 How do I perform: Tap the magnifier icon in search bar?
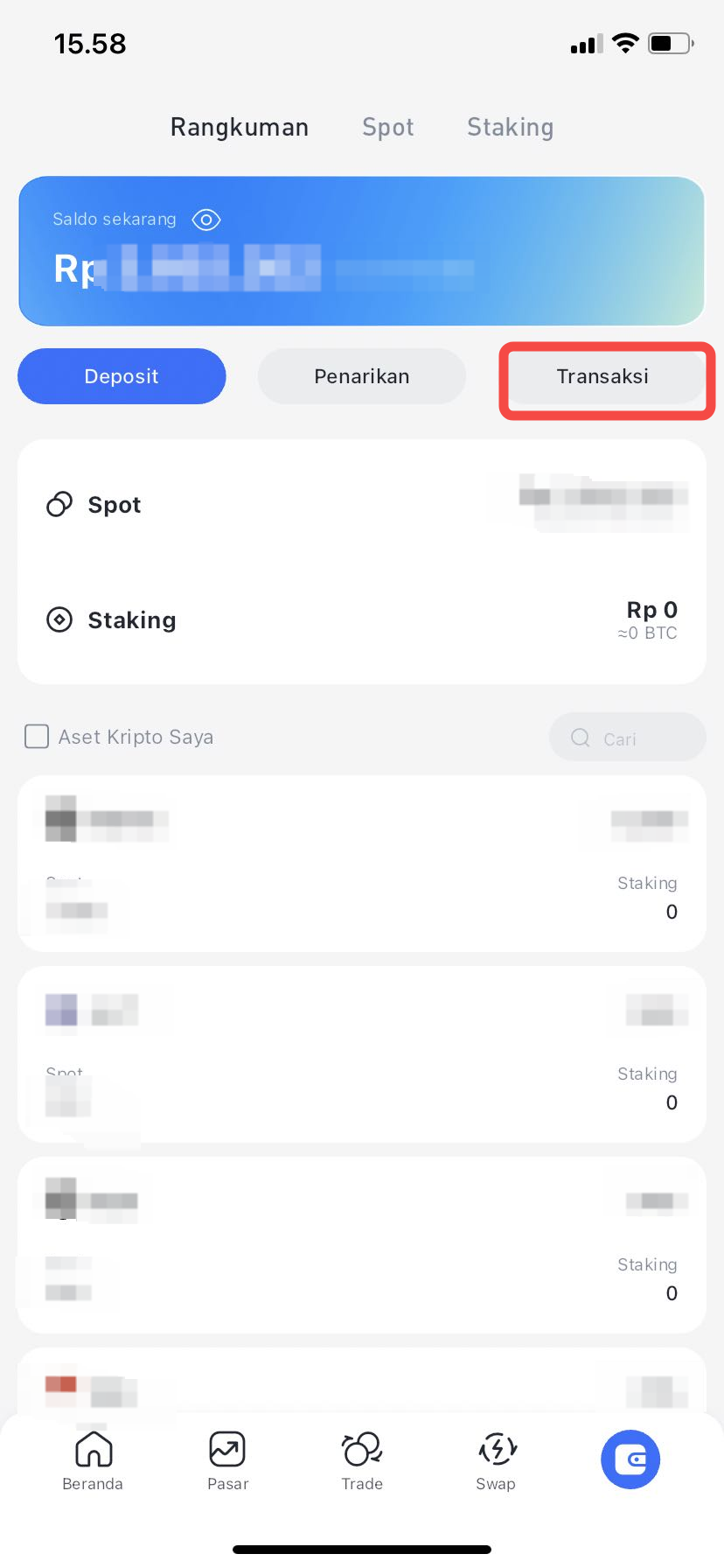pyautogui.click(x=580, y=738)
